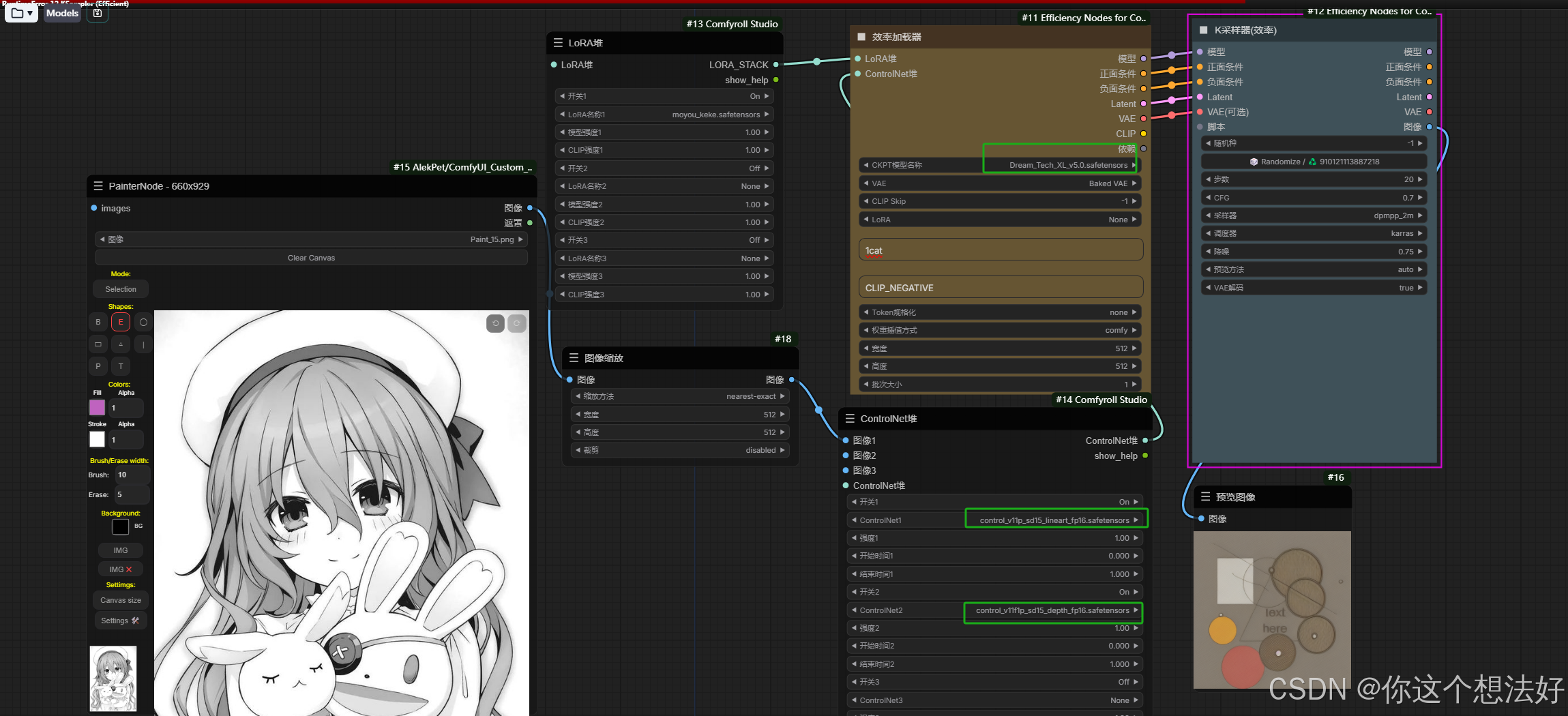Select the T text tool

121,366
